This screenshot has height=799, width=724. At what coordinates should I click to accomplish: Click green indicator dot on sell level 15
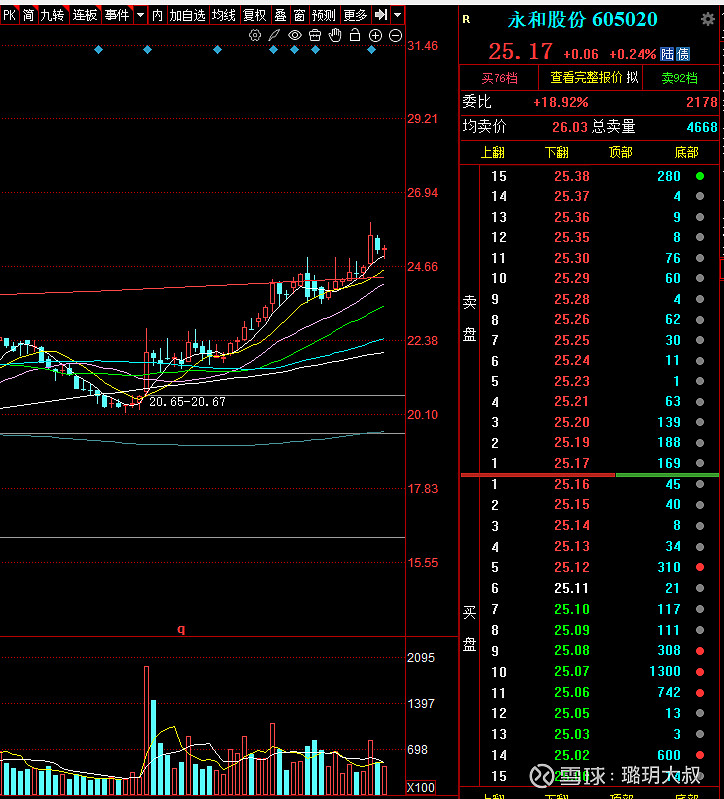700,176
